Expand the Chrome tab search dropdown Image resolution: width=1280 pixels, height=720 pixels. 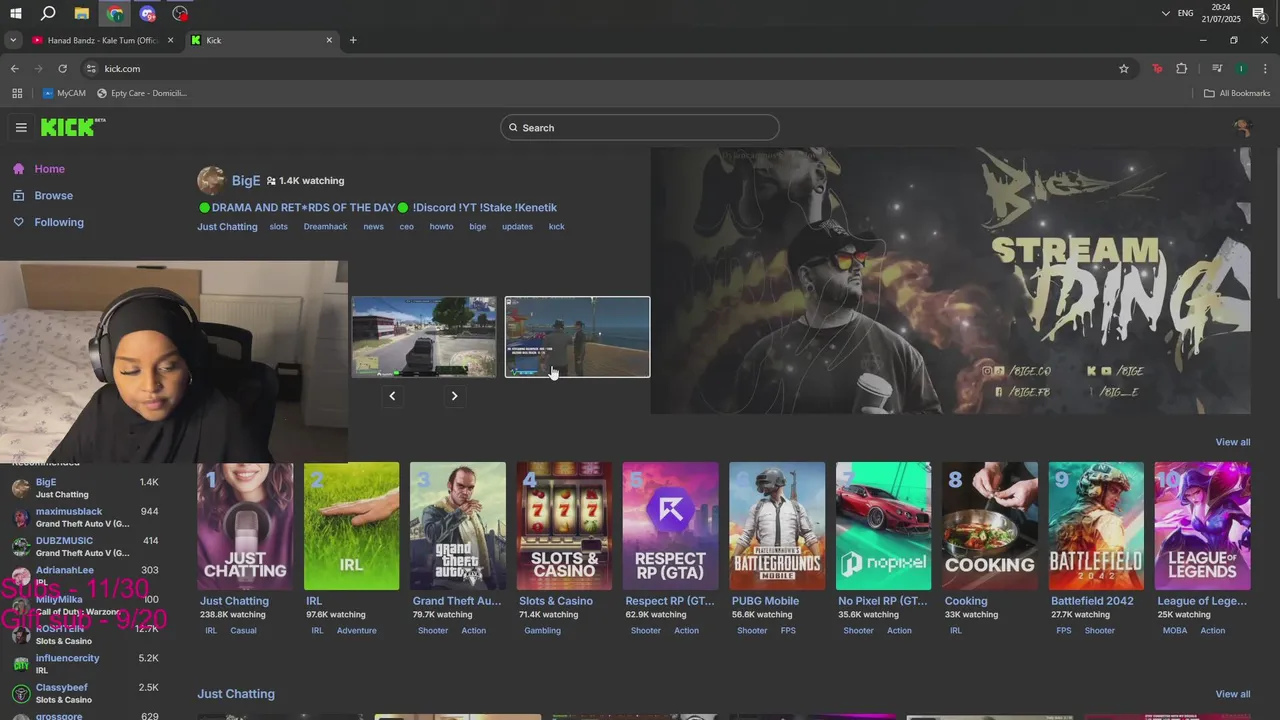point(12,40)
